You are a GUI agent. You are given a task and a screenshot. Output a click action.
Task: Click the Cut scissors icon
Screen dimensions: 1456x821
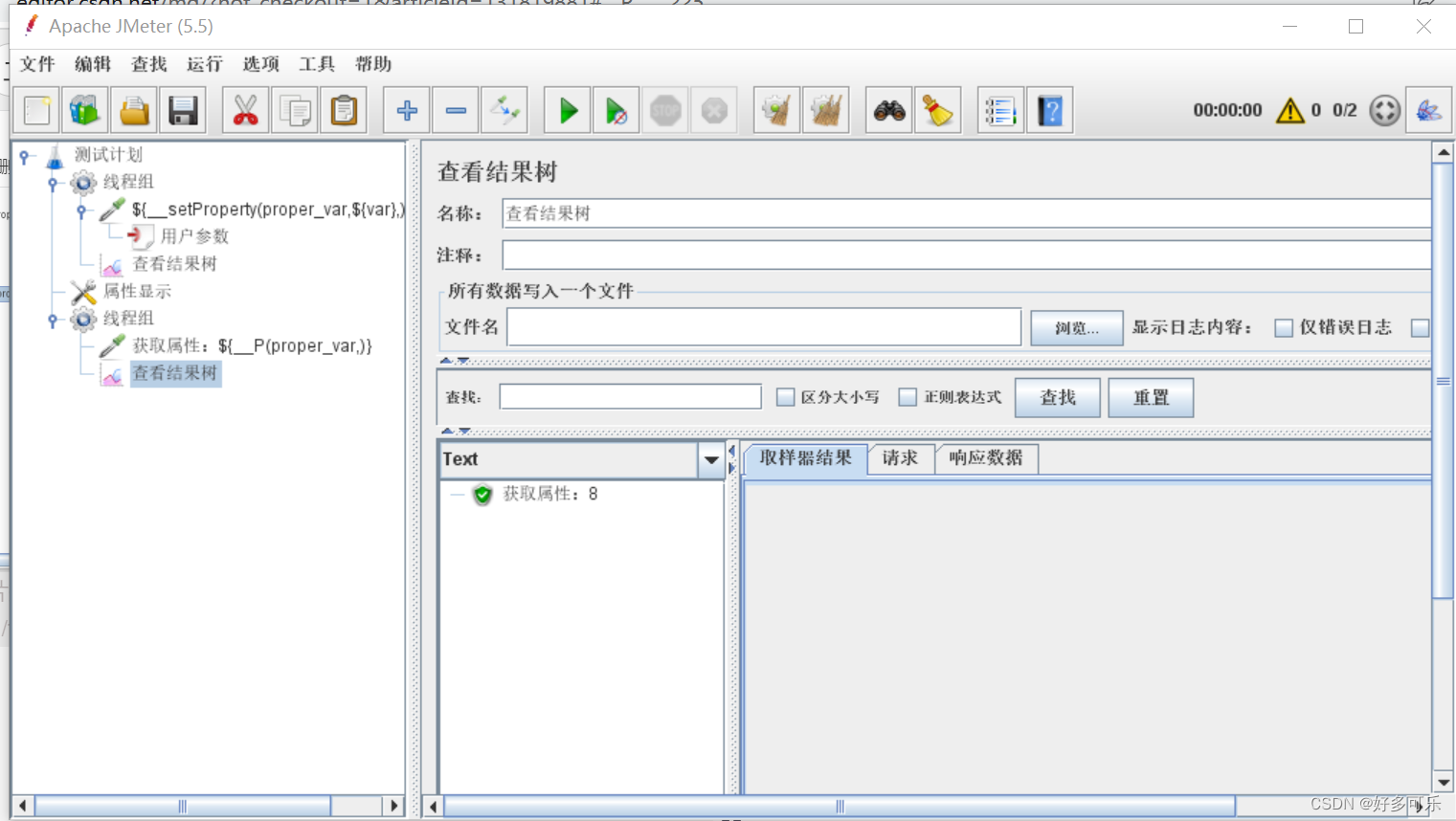pyautogui.click(x=246, y=111)
